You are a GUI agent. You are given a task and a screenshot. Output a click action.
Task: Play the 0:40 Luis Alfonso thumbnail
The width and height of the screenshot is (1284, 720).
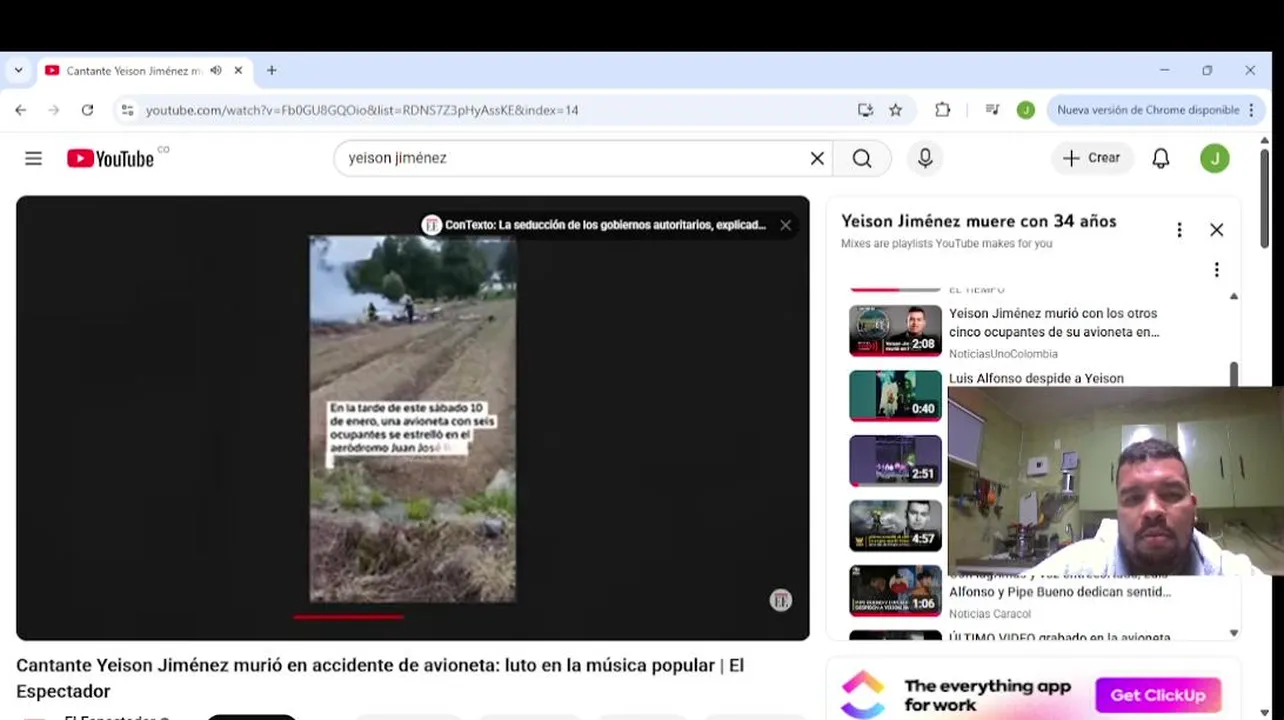pos(895,395)
